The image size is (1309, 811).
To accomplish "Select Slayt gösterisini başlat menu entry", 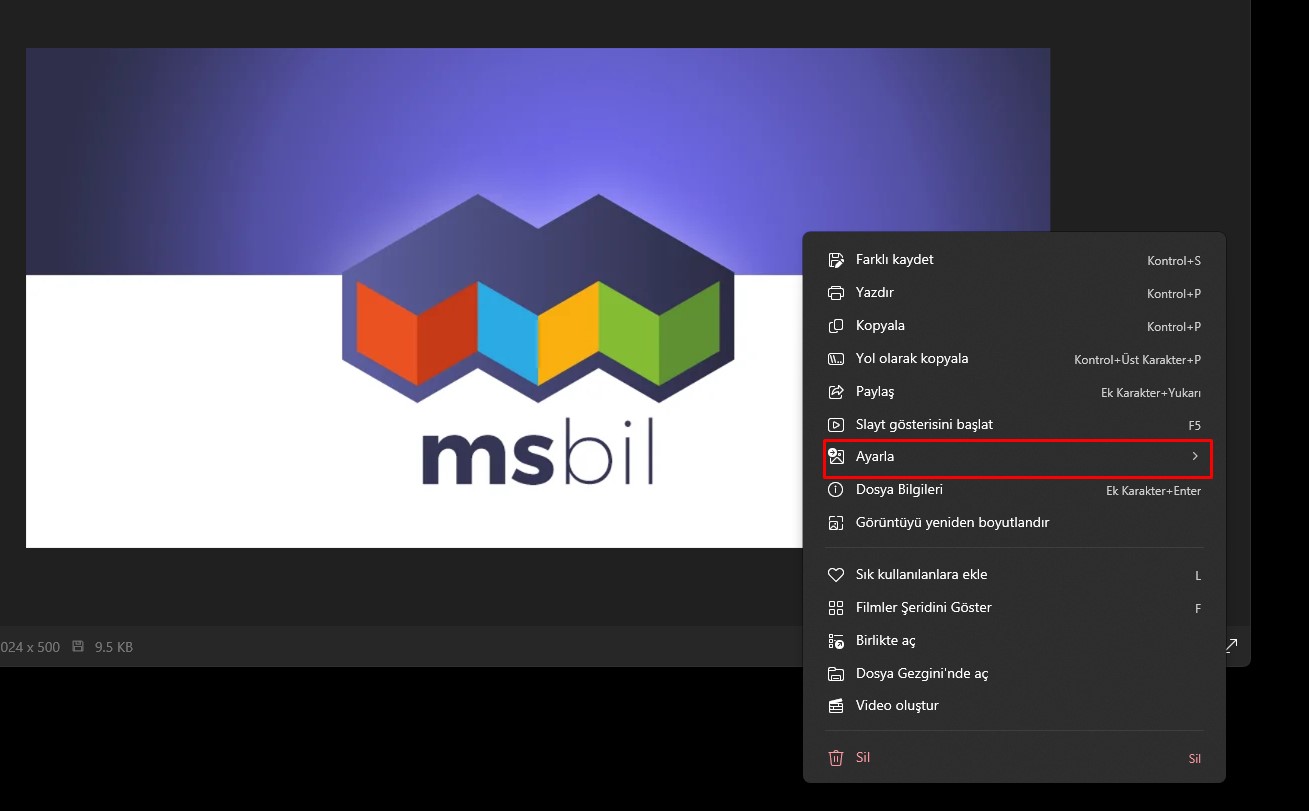I will (x=1015, y=425).
